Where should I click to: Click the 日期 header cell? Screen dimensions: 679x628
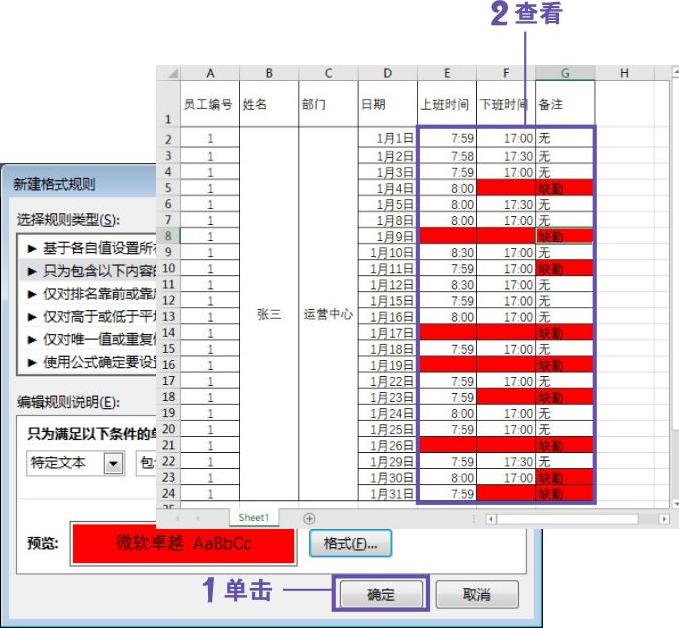(x=388, y=104)
